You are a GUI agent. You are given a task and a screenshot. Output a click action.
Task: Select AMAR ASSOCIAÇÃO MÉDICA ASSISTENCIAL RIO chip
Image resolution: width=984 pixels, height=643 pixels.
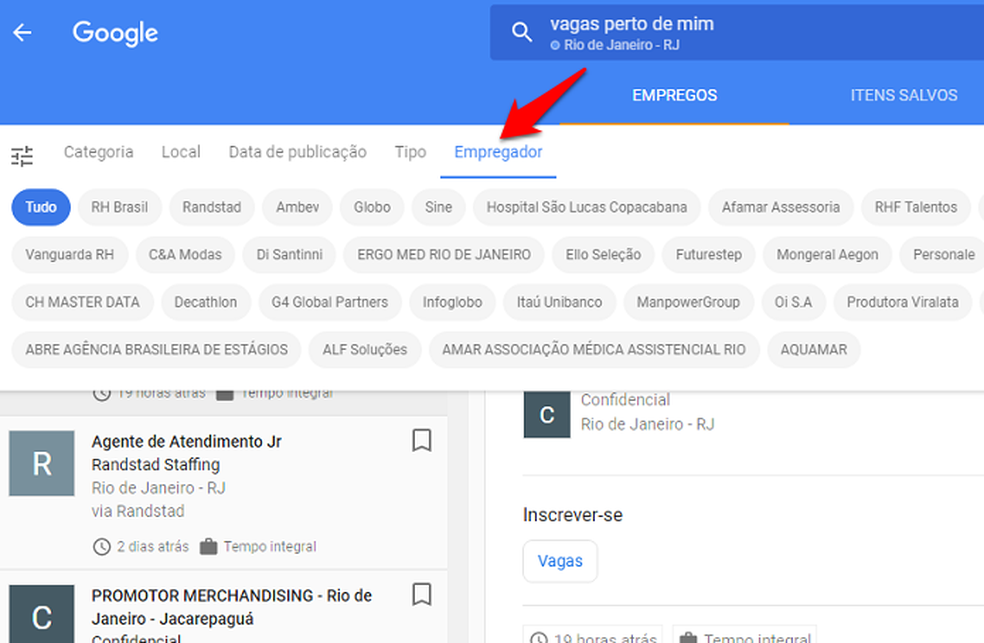[594, 349]
